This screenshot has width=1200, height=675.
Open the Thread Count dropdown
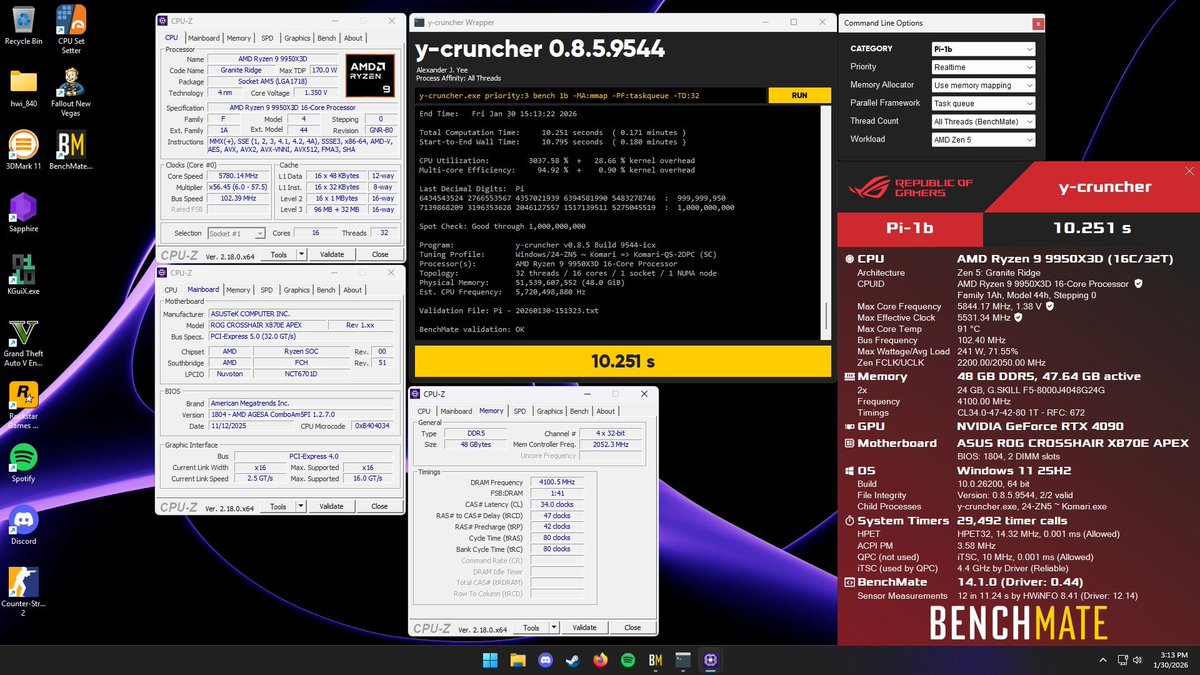[983, 121]
